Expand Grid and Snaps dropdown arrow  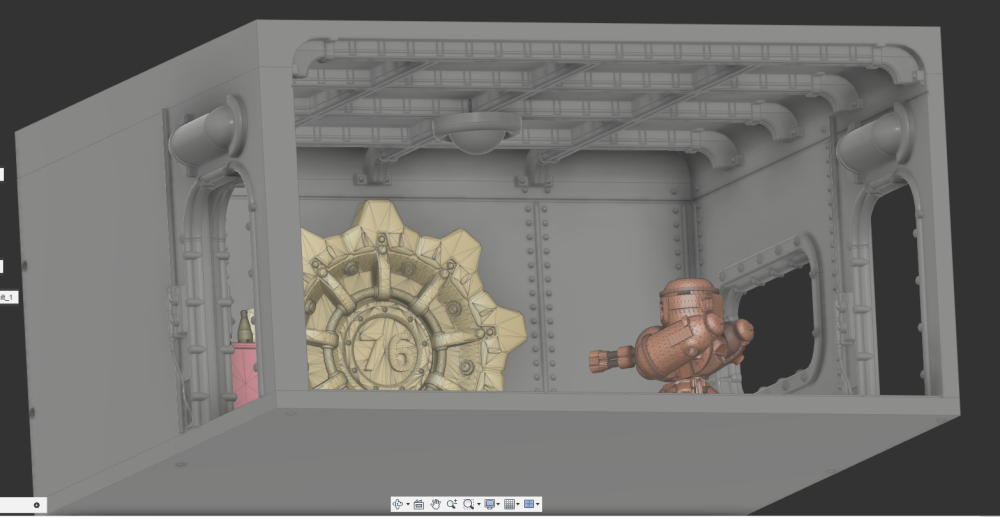point(518,504)
